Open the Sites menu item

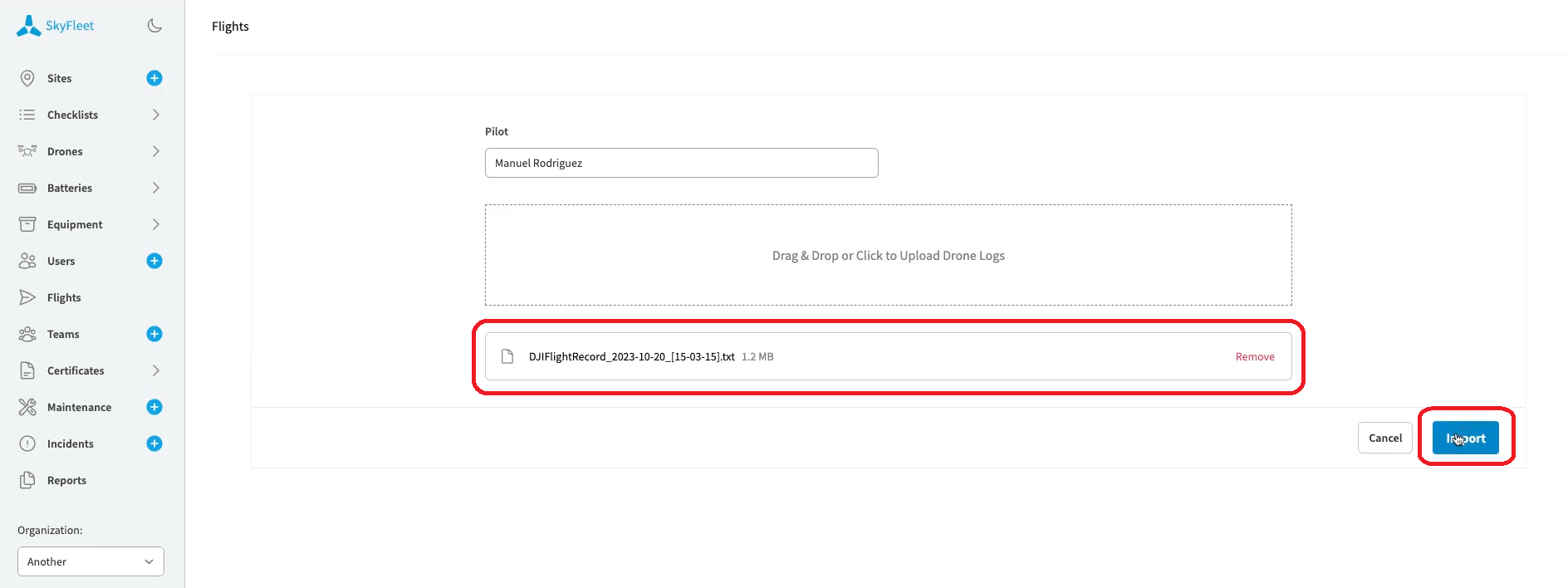pyautogui.click(x=59, y=78)
